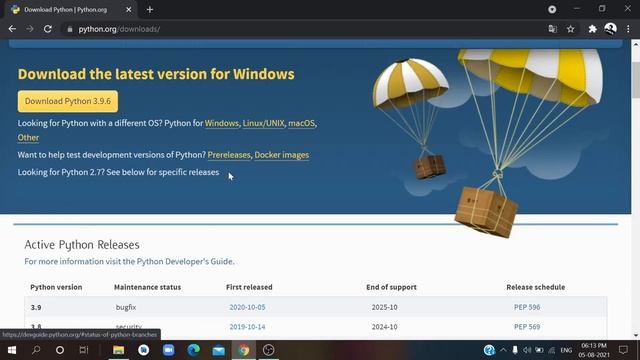
Task: Open the 2019-10-14 release date link
Action: (x=247, y=327)
